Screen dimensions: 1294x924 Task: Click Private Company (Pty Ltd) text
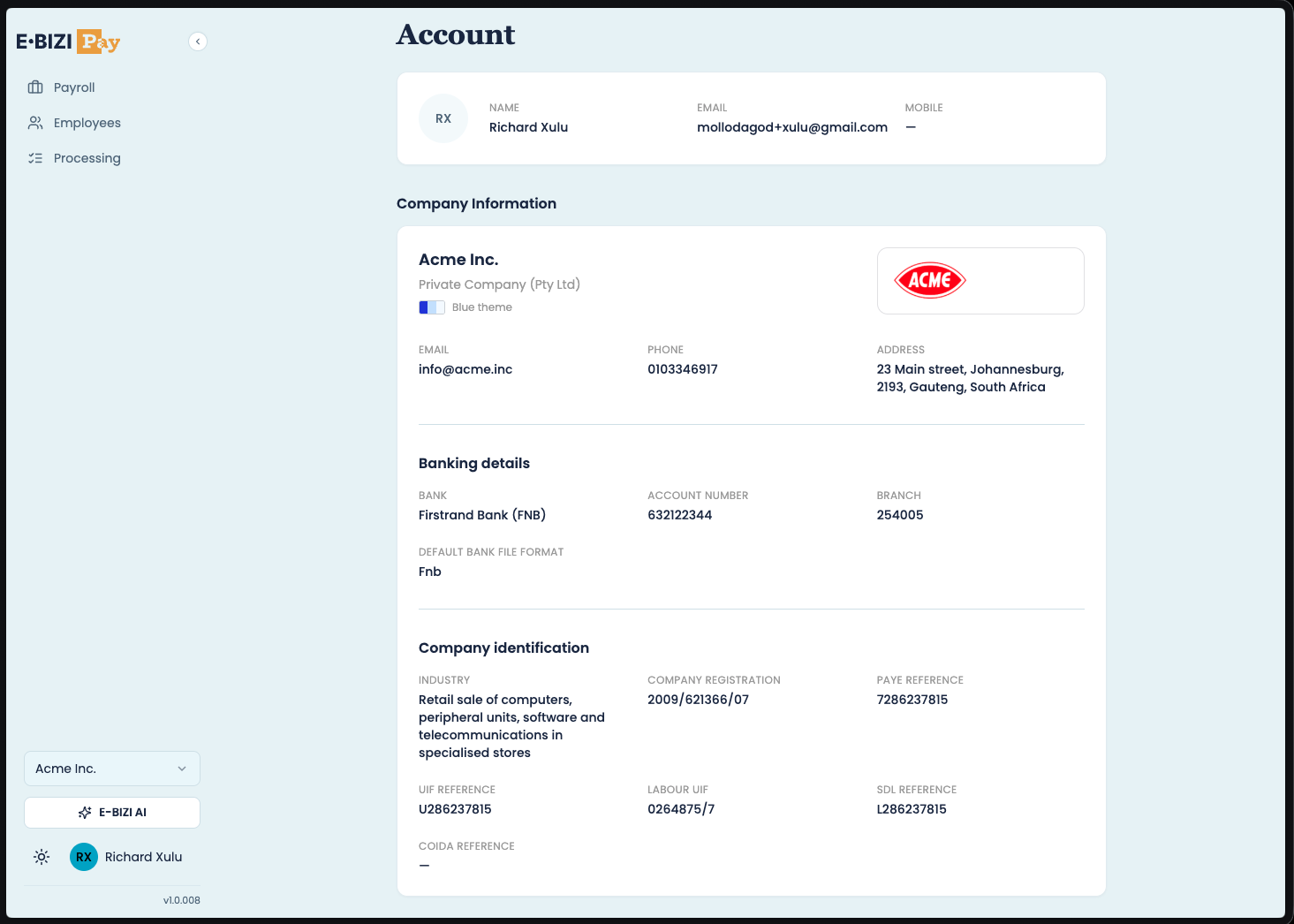[499, 284]
